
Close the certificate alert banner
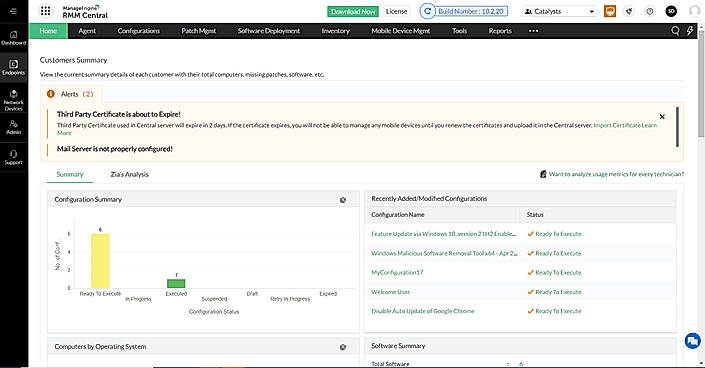pyautogui.click(x=662, y=117)
